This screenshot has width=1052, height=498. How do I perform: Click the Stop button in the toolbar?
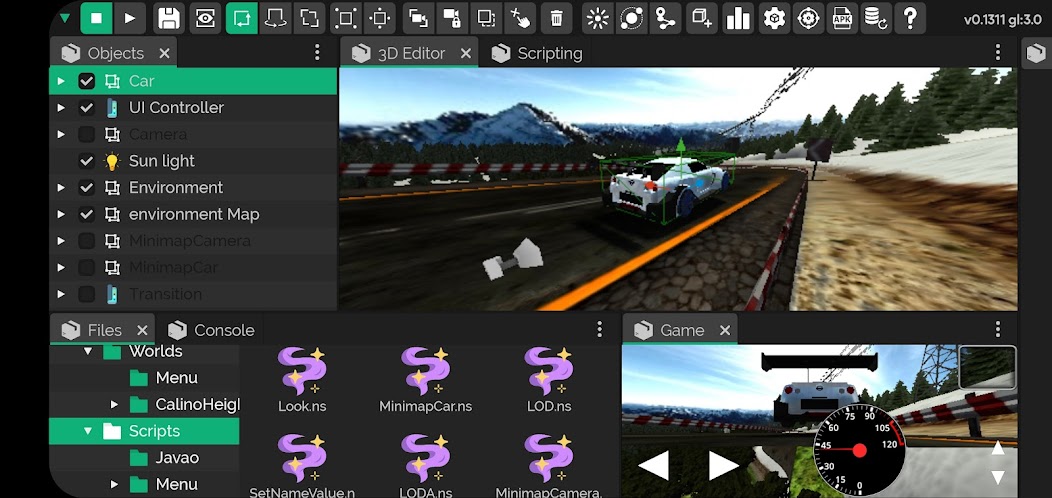(x=96, y=18)
